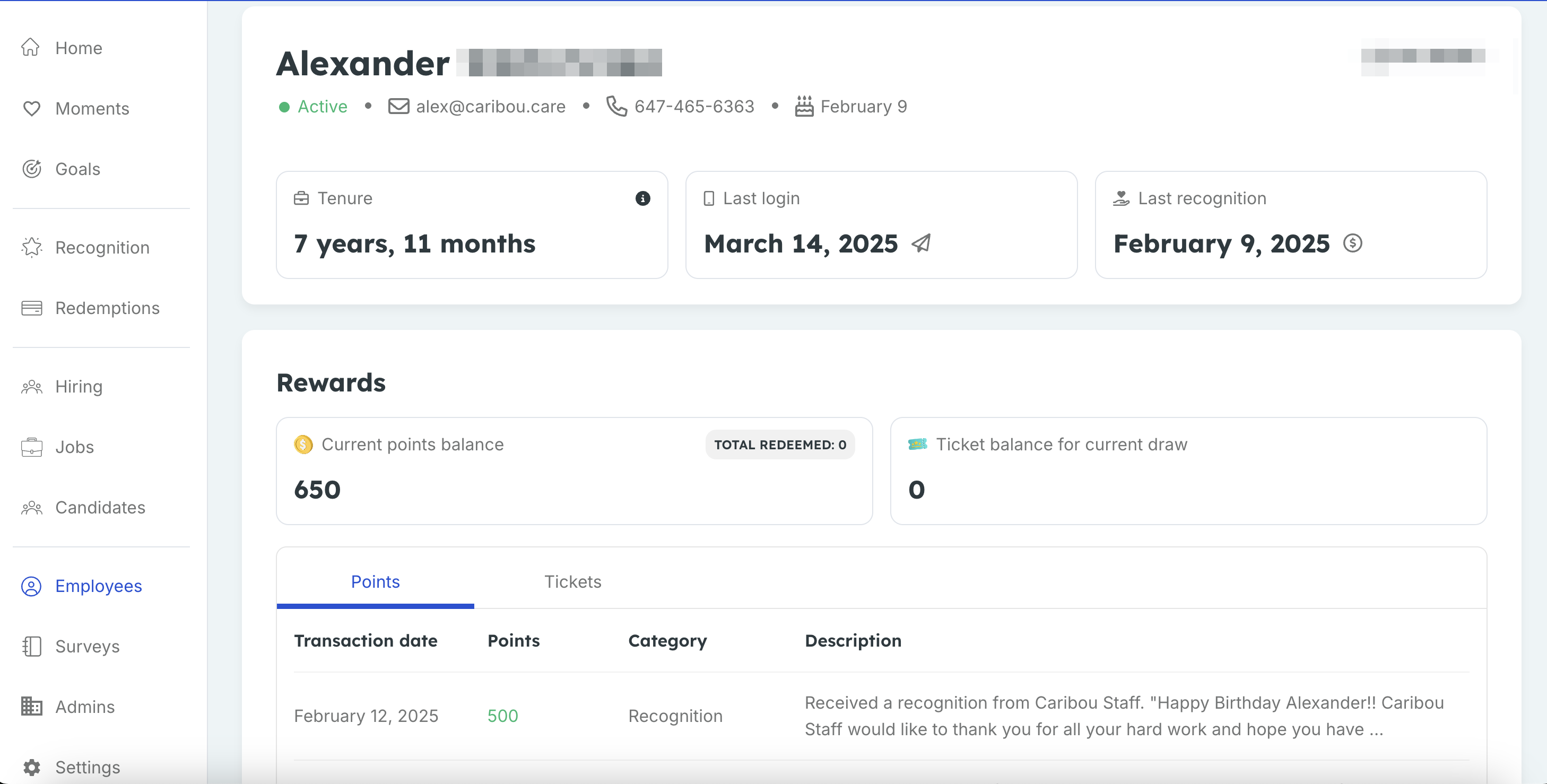Click the Alexander employee name heading
This screenshot has height=784, width=1547.
pos(363,63)
